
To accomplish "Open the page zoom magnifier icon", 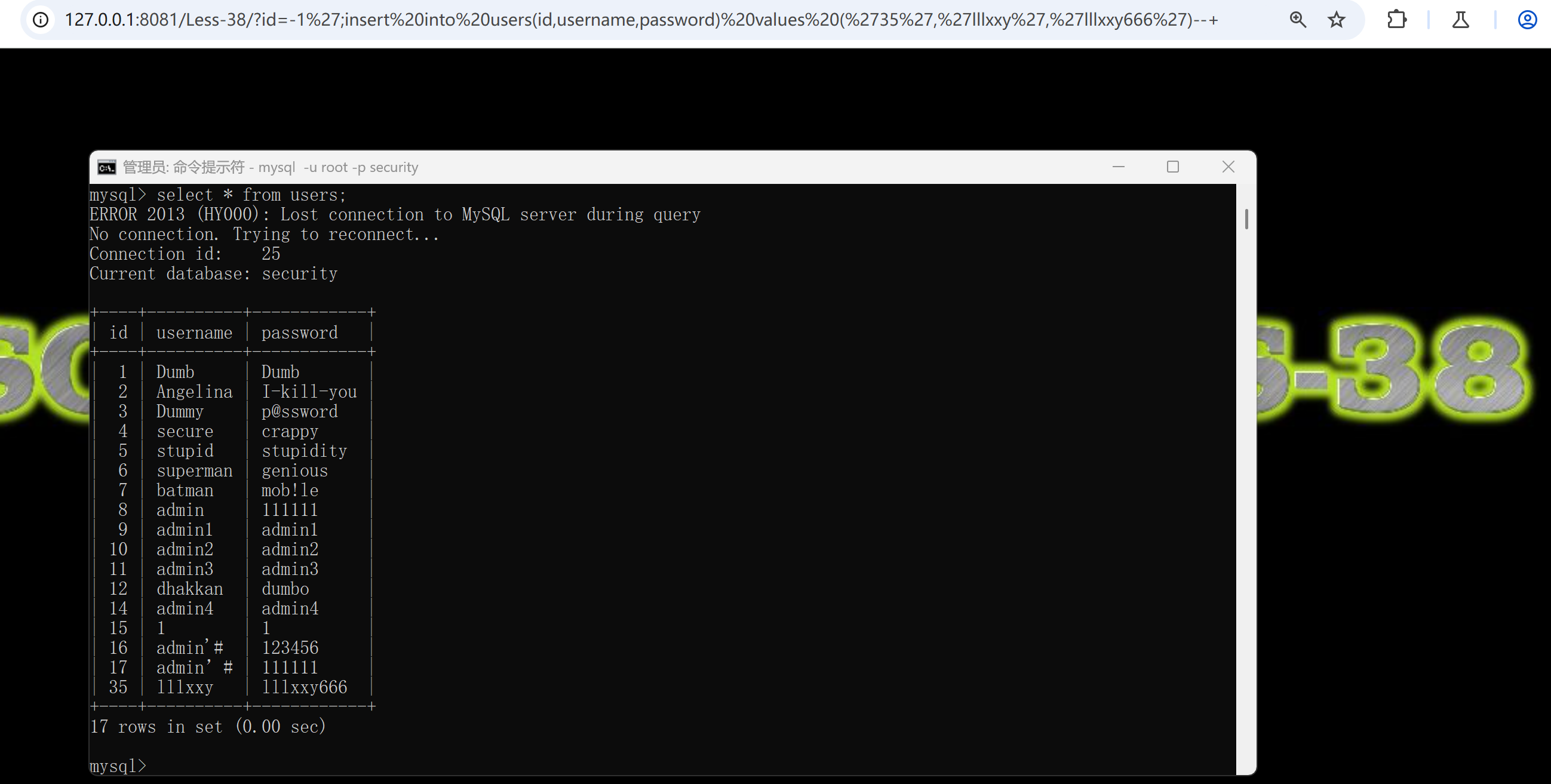I will coord(1298,20).
